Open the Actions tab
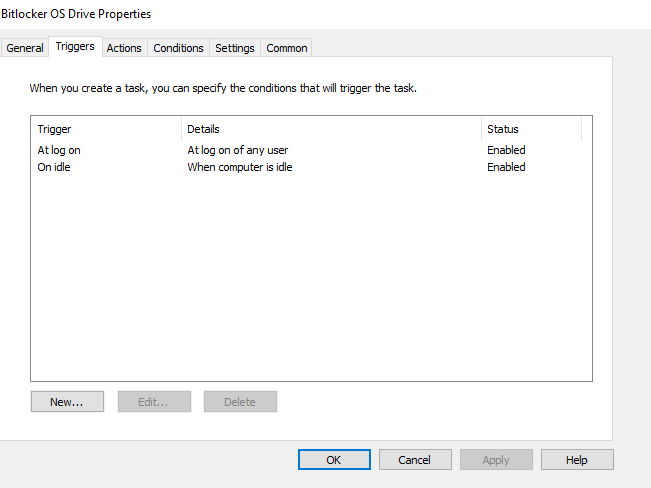 pyautogui.click(x=124, y=48)
